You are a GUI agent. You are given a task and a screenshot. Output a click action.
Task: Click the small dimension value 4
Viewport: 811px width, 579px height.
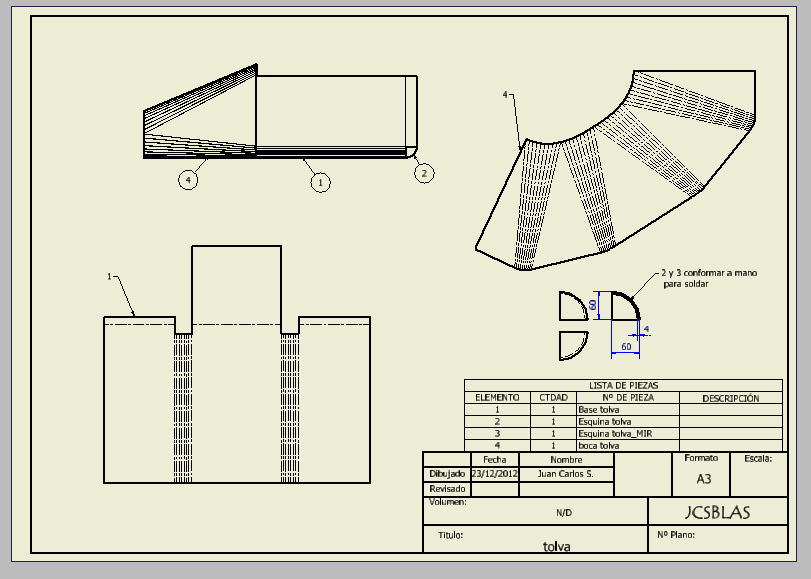tap(646, 328)
